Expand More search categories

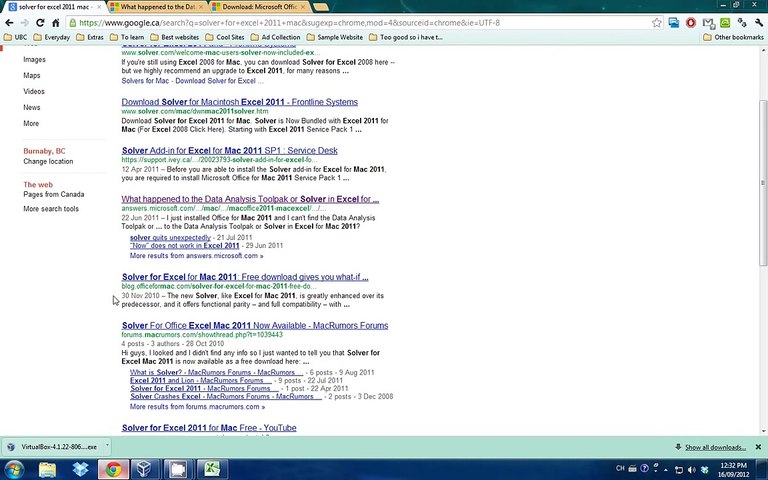point(31,123)
